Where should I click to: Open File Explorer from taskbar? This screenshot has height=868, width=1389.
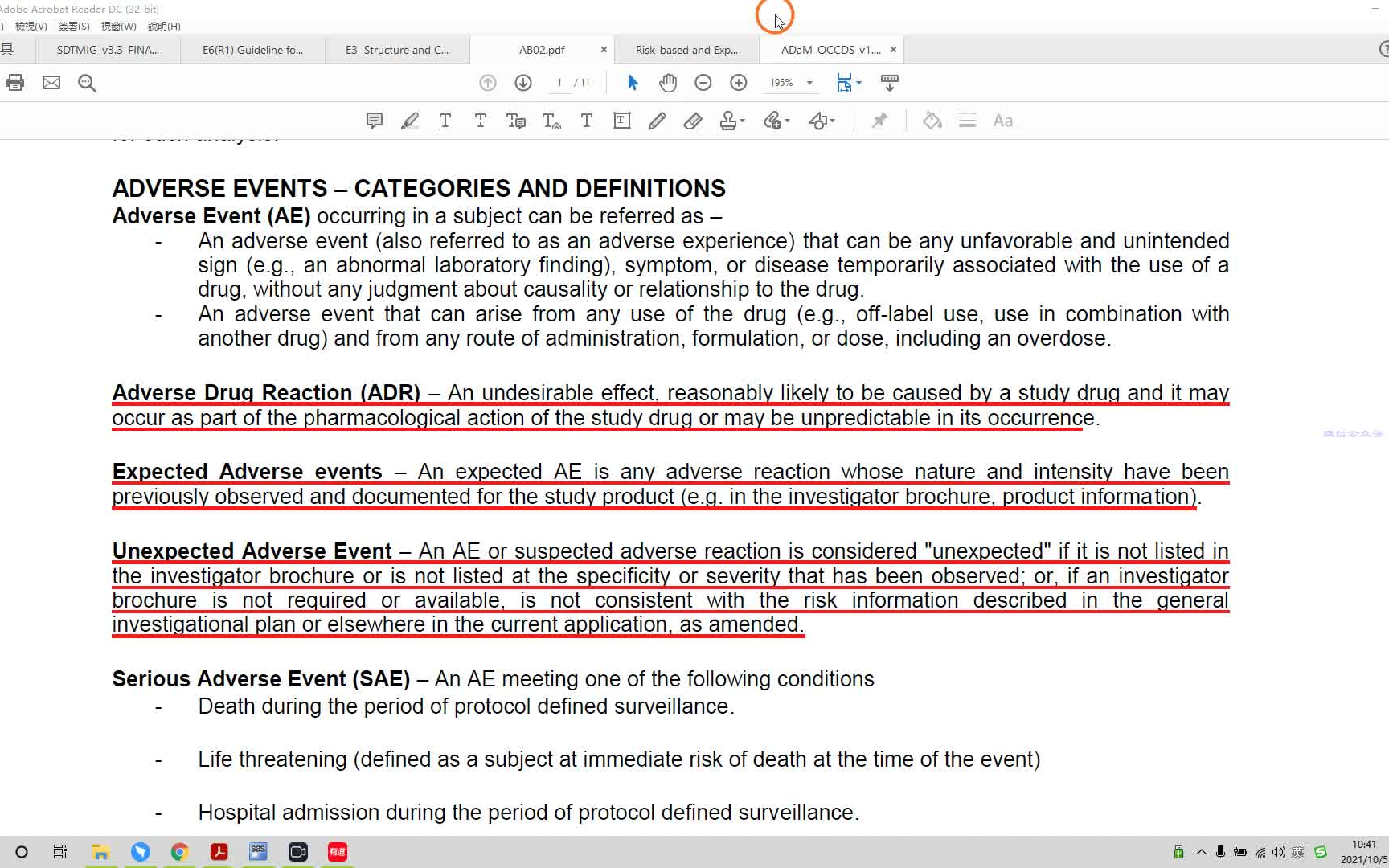[x=100, y=852]
